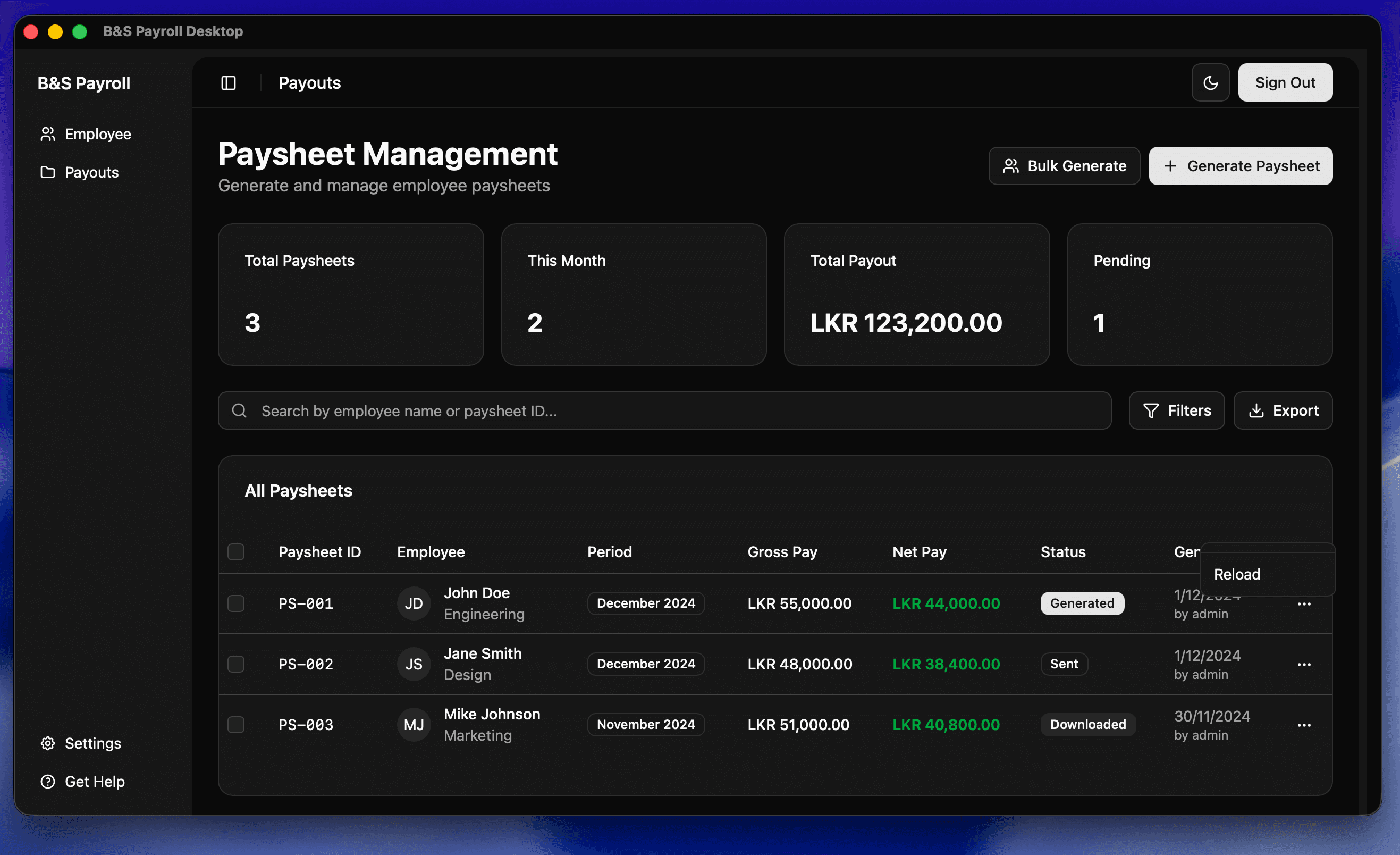This screenshot has height=855, width=1400.
Task: Click the Payouts breadcrumb label
Action: pos(309,82)
